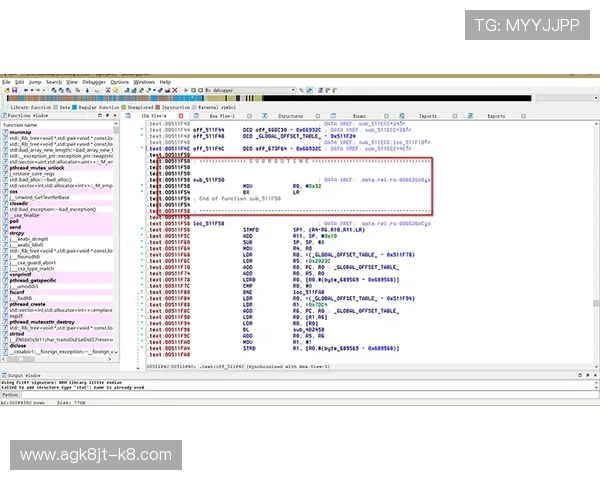Click the Functions window horizontal scrollbar

57,359
